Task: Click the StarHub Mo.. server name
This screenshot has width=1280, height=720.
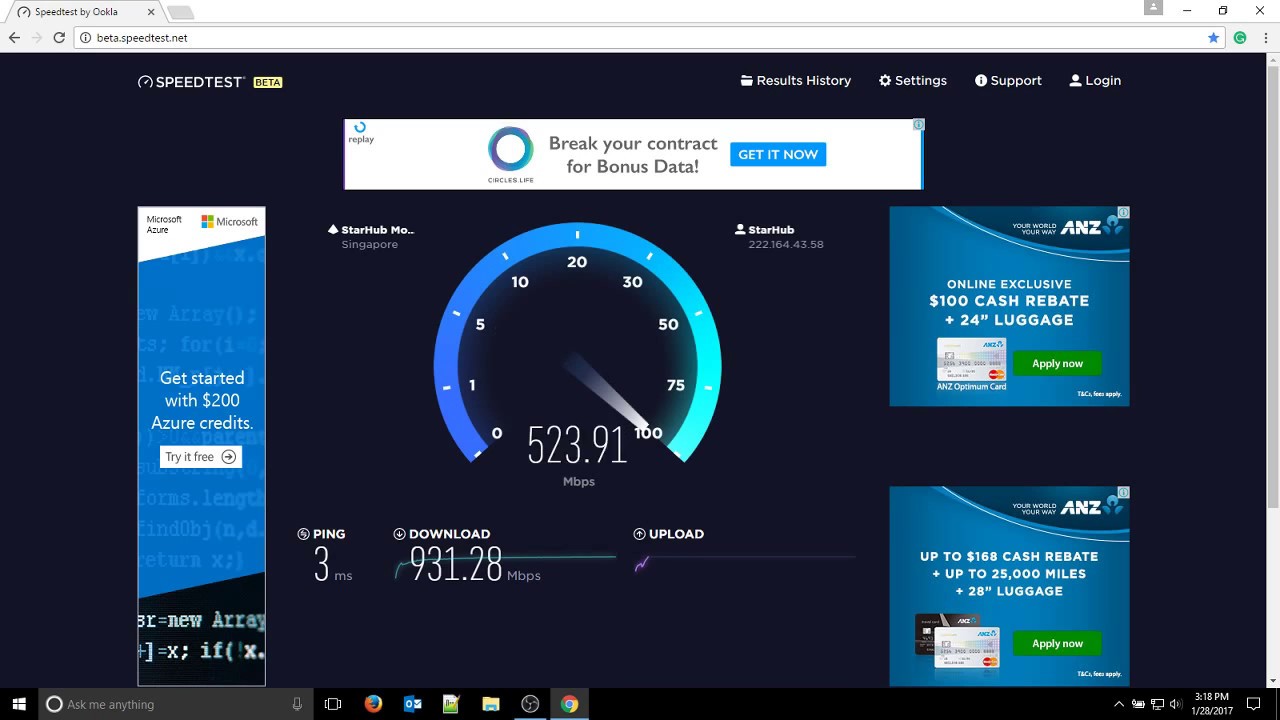Action: pos(377,230)
